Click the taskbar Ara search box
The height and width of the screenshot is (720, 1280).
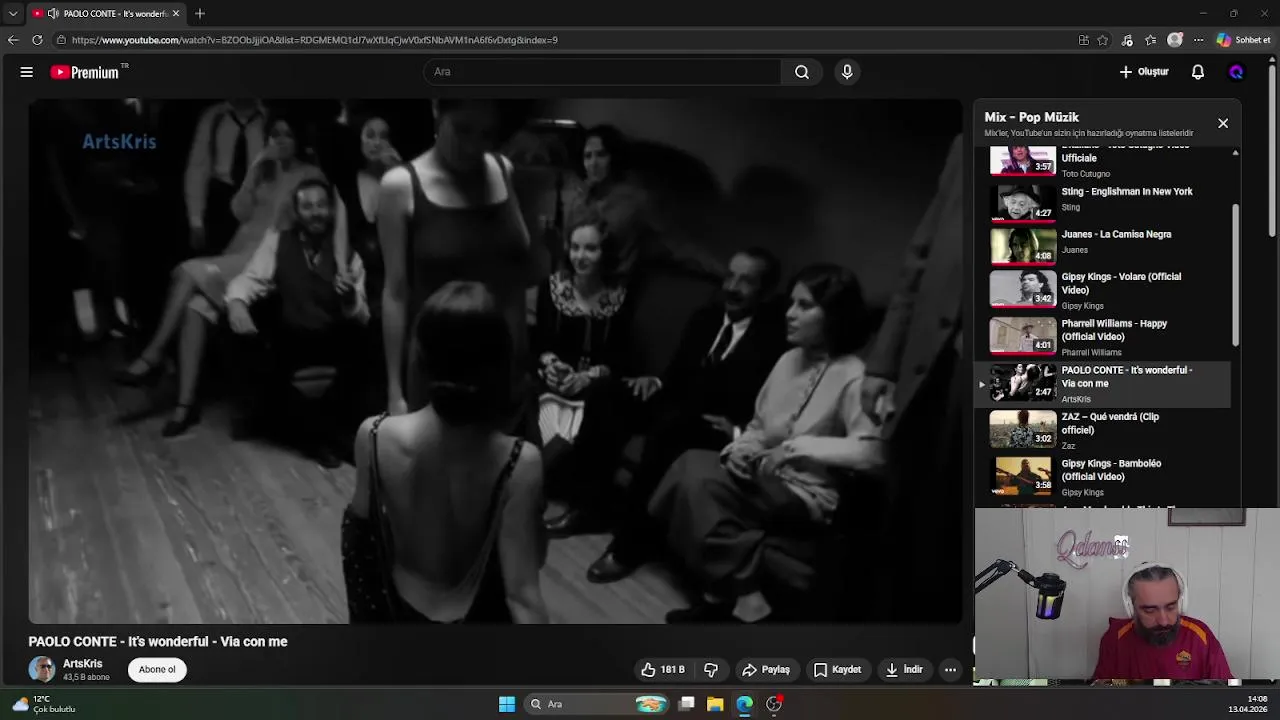[x=597, y=704]
